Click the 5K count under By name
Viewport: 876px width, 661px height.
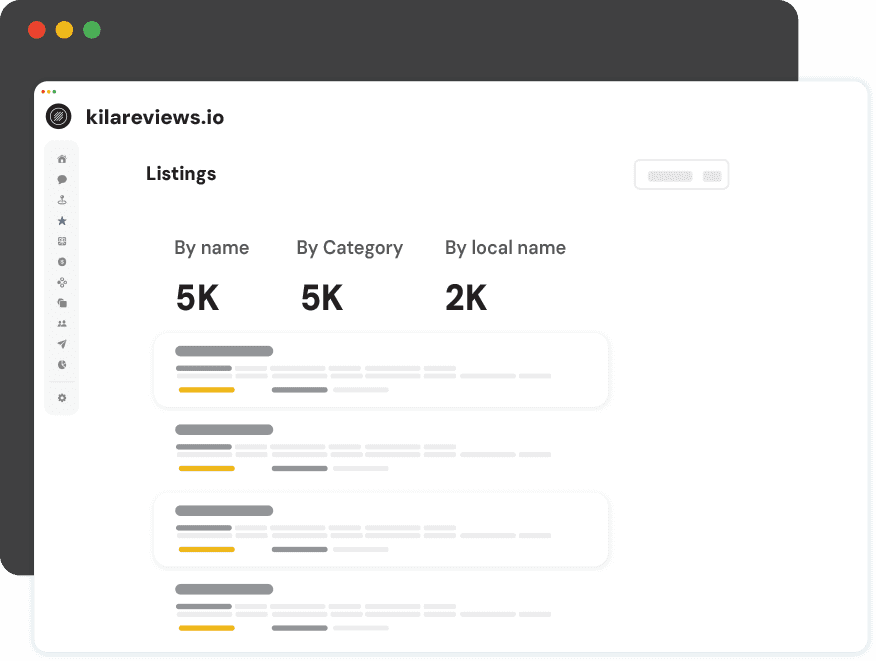point(197,298)
